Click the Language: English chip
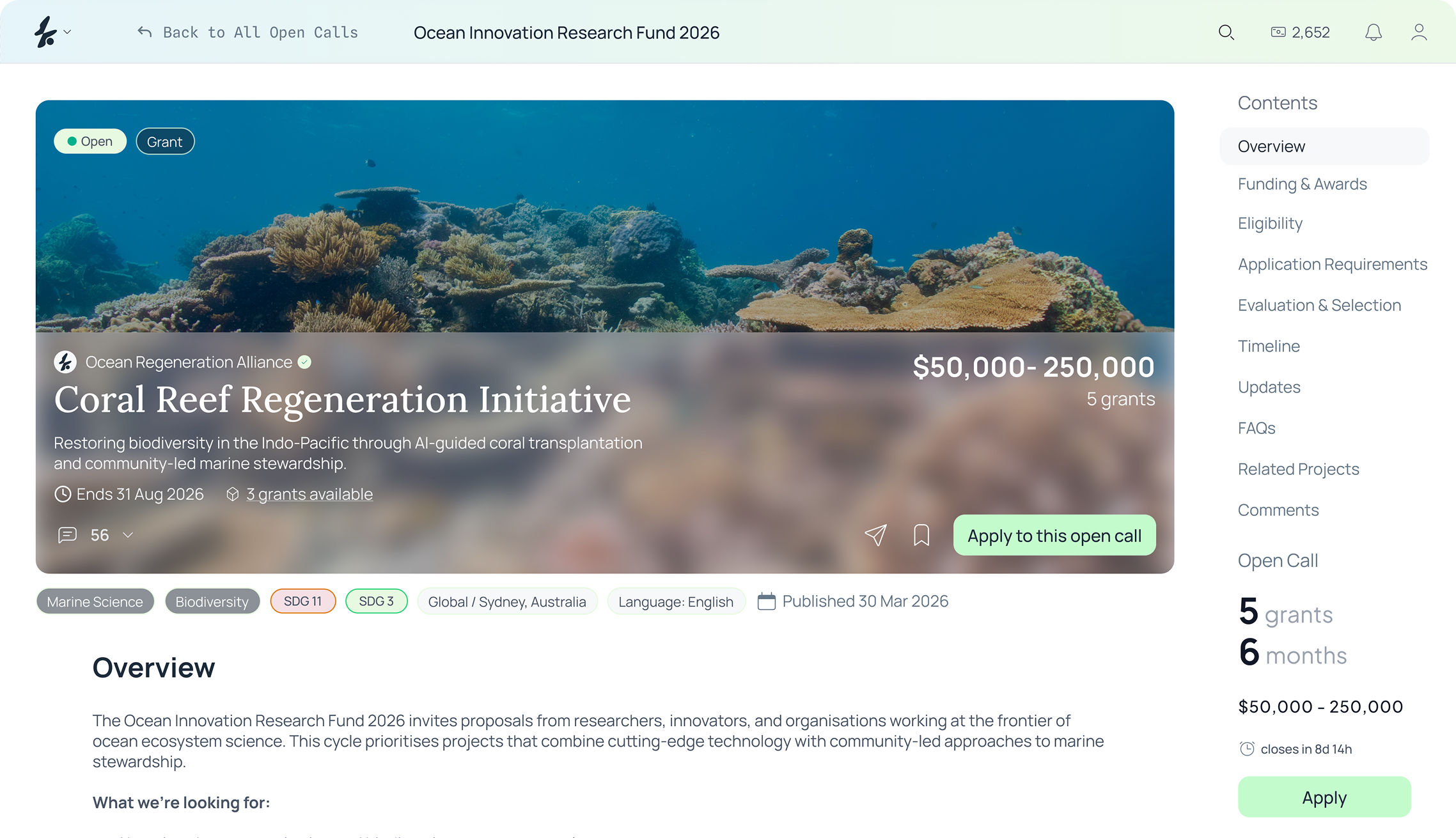Viewport: 1456px width, 838px height. tap(676, 601)
